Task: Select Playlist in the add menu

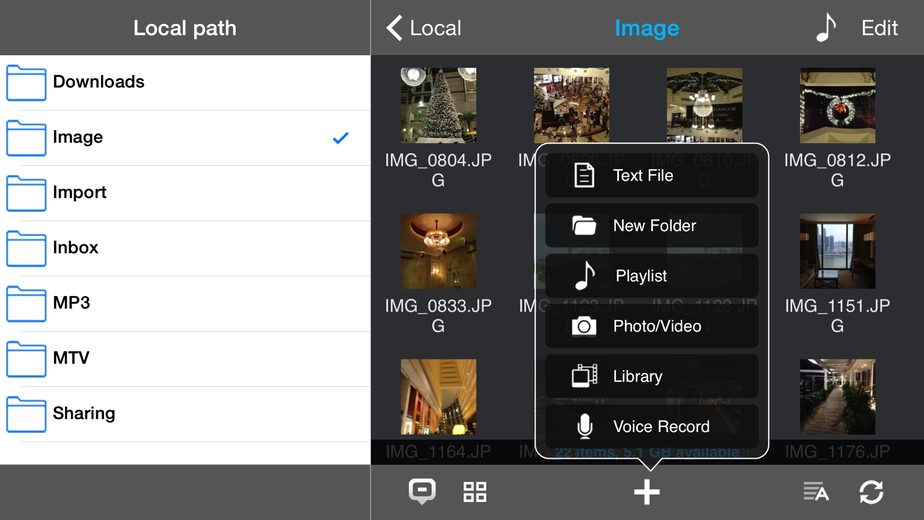Action: point(652,275)
